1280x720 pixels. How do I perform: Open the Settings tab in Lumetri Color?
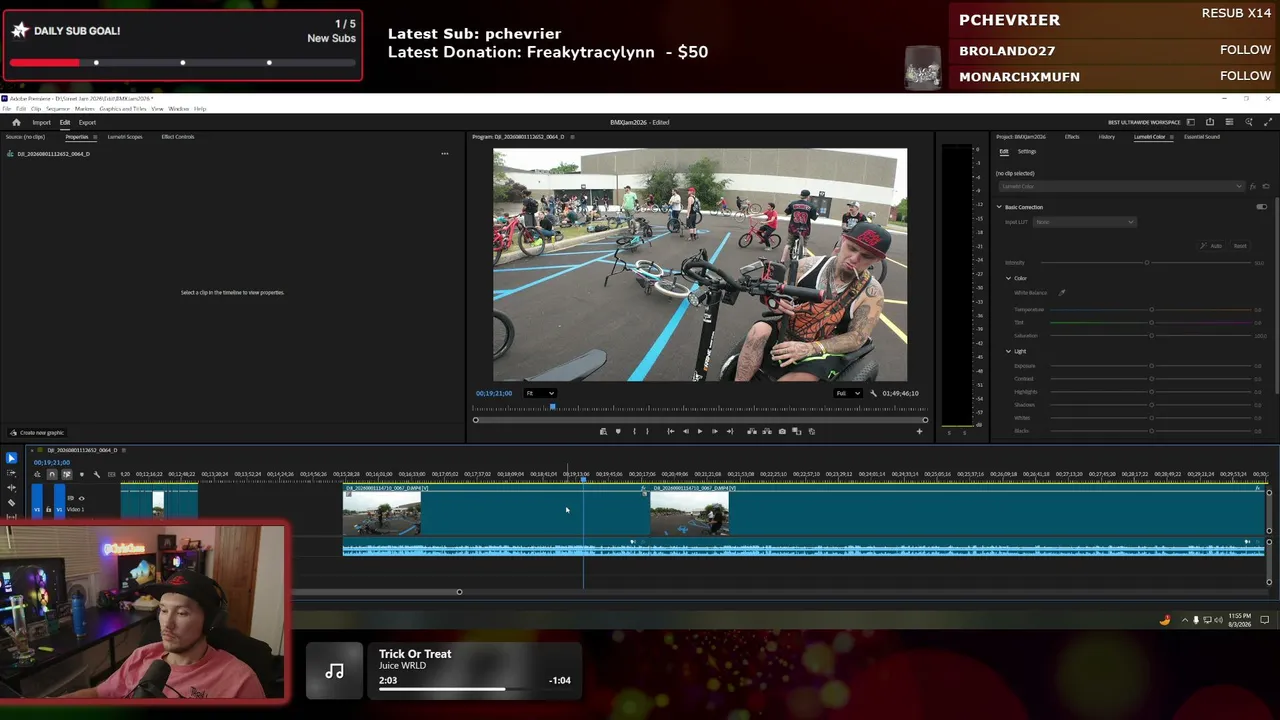1027,152
